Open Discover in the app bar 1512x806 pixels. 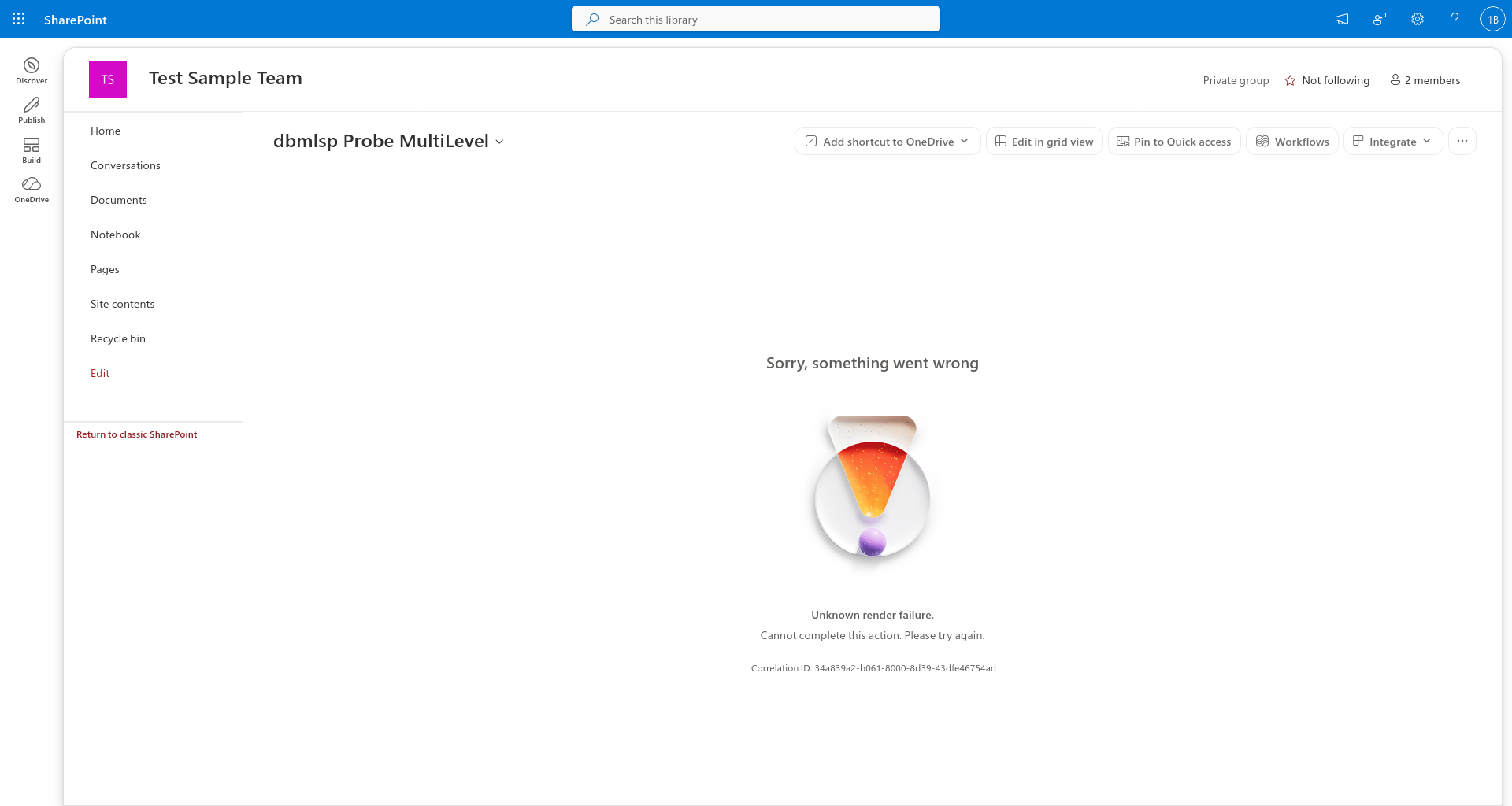pyautogui.click(x=31, y=71)
